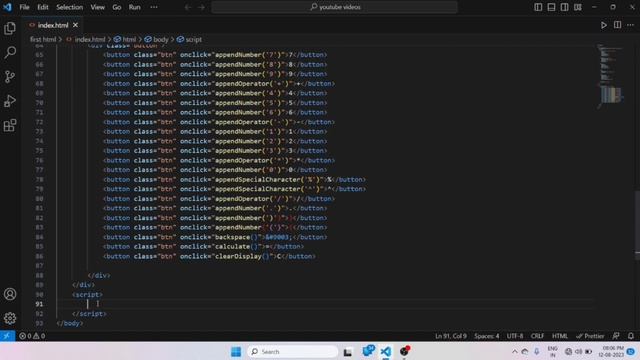Select the index.html editor tab
Screen dimensions: 640x360
click(53, 25)
